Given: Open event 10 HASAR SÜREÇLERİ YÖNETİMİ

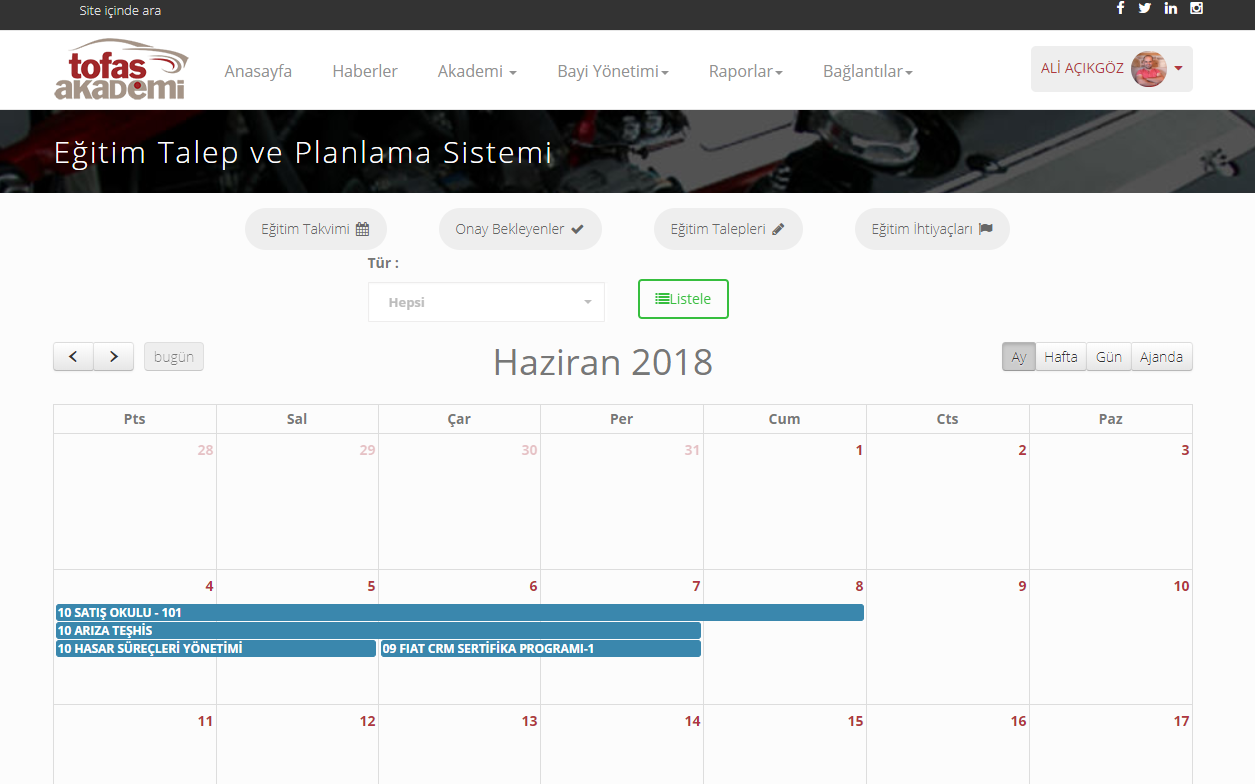Looking at the screenshot, I should pos(216,648).
